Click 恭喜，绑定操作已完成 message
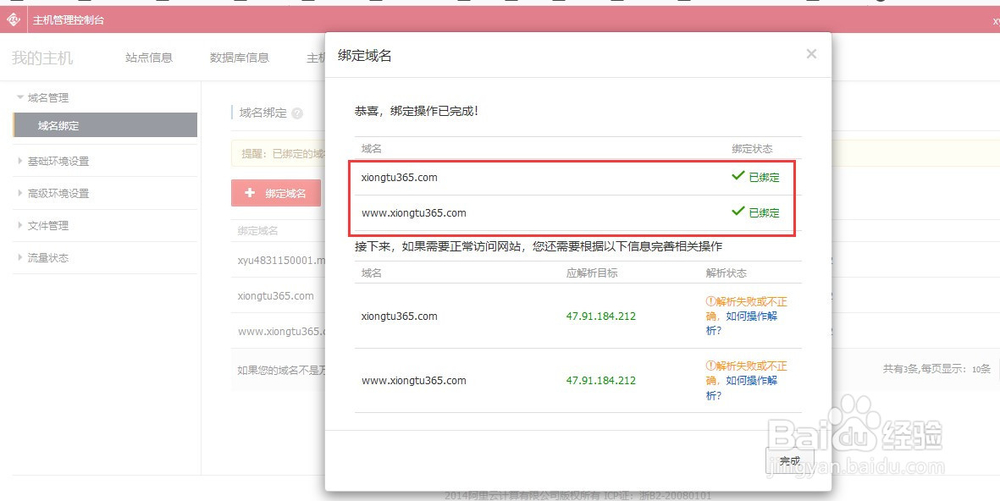Image resolution: width=1000 pixels, height=501 pixels. click(416, 111)
